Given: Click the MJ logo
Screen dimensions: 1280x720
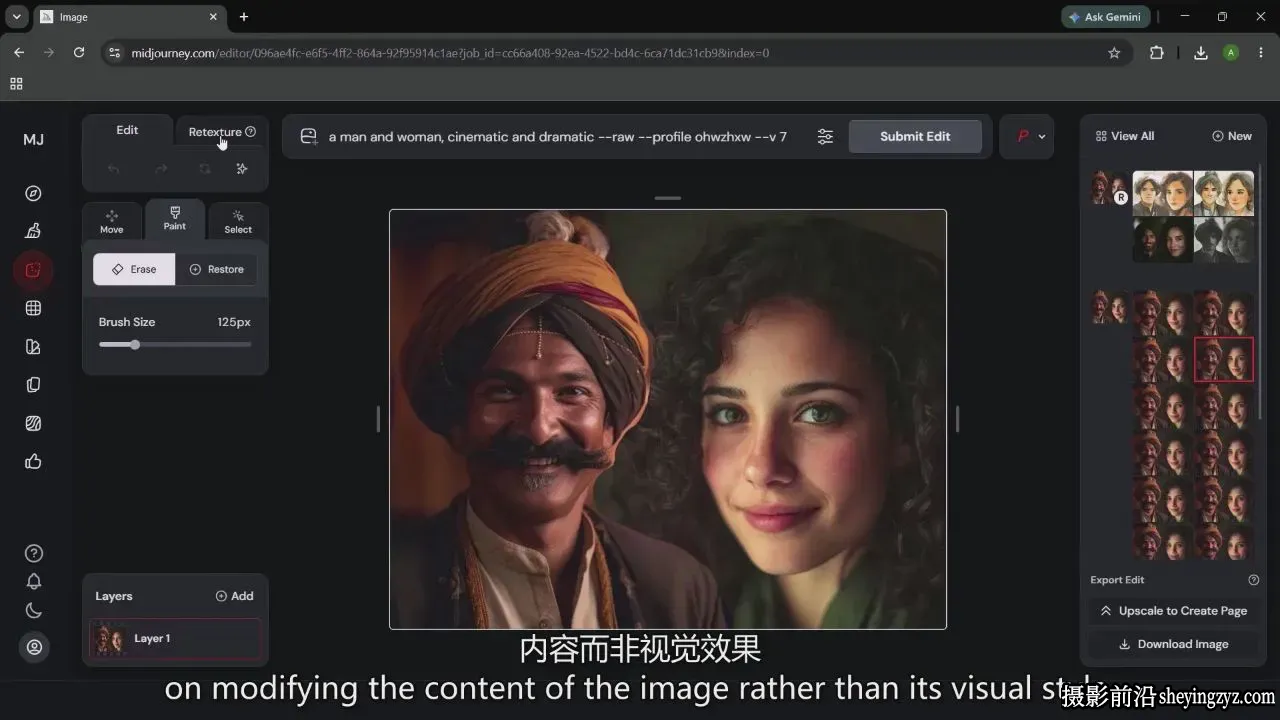Looking at the screenshot, I should click(34, 139).
